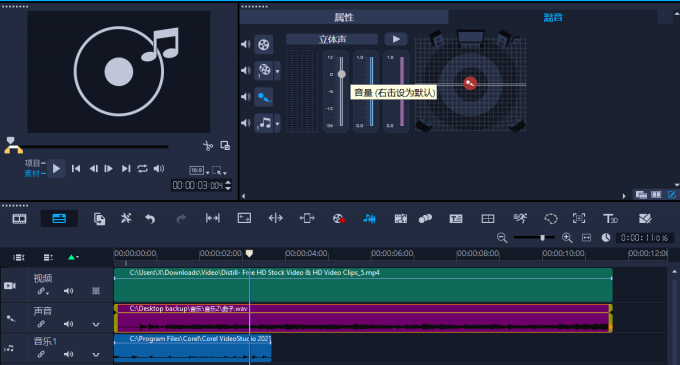Click the zoom in magnifier icon
The width and height of the screenshot is (680, 365).
[x=567, y=237]
